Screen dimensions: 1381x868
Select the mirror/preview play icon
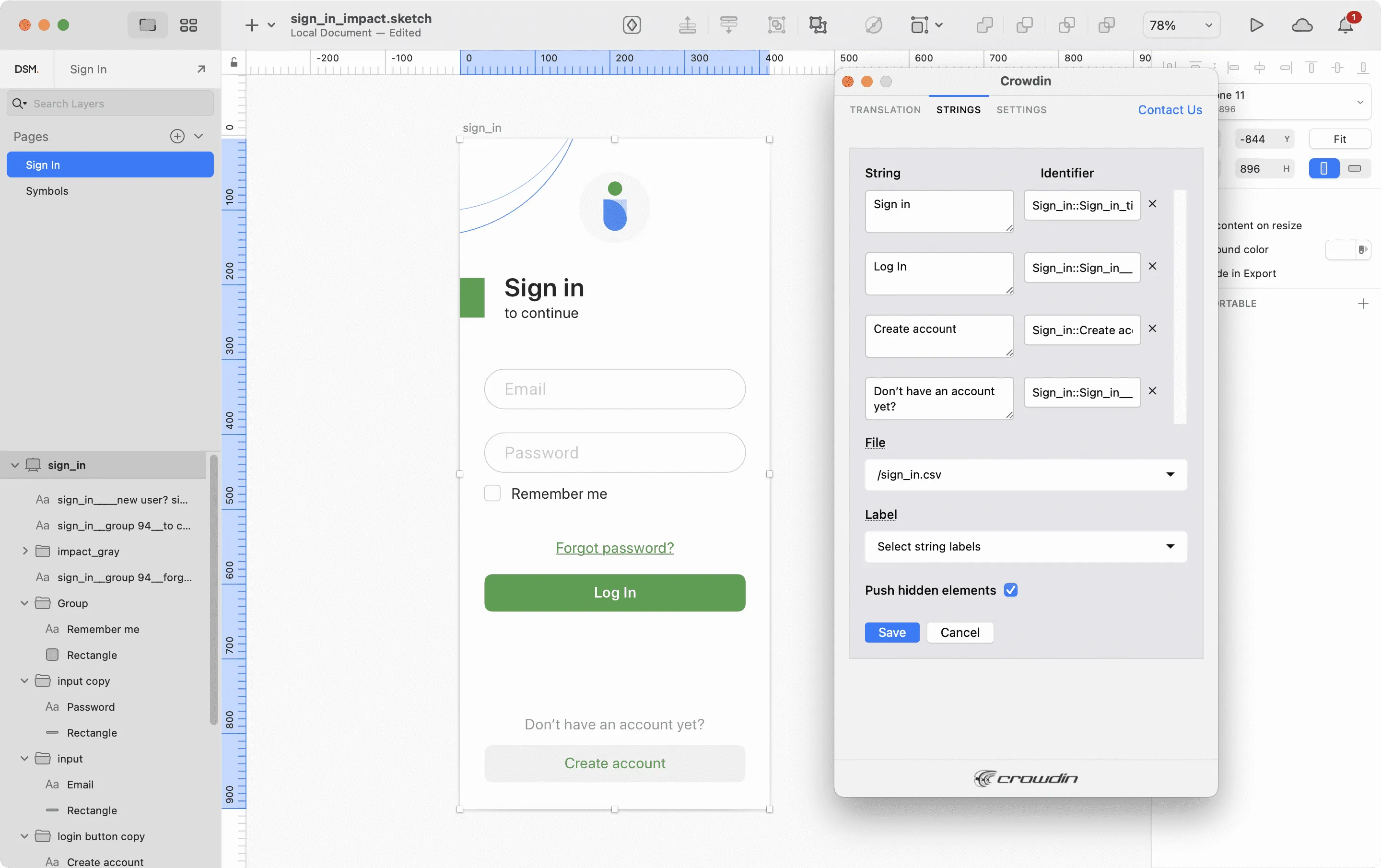[x=1257, y=25]
